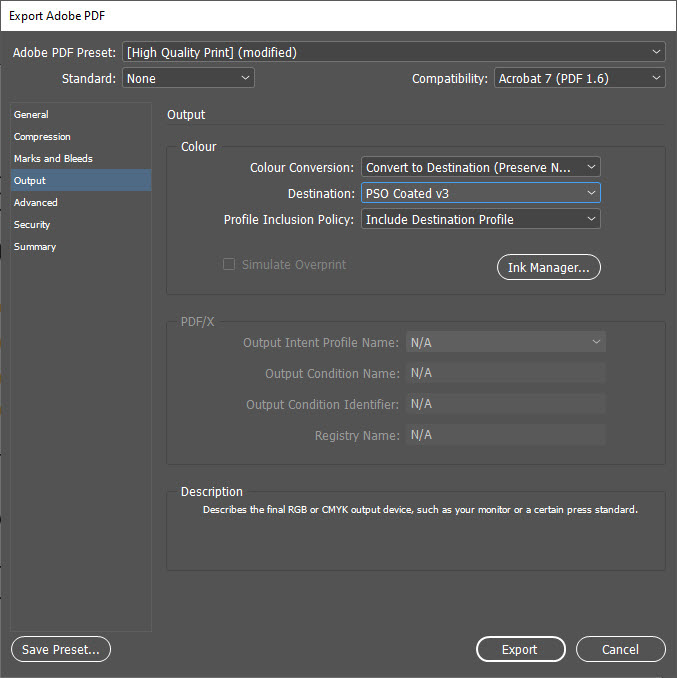The width and height of the screenshot is (677, 678).
Task: Toggle the Simulate Overprint checkbox
Action: pyautogui.click(x=229, y=264)
